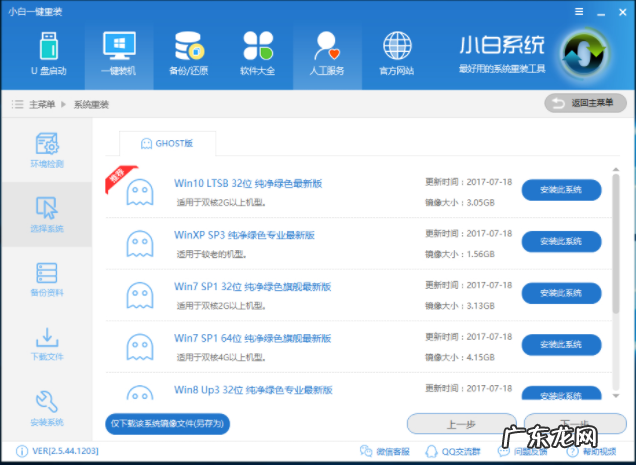Open WinXP SP3 纯净绿色专业最新版 title
Image resolution: width=636 pixels, height=466 pixels.
pyautogui.click(x=245, y=235)
